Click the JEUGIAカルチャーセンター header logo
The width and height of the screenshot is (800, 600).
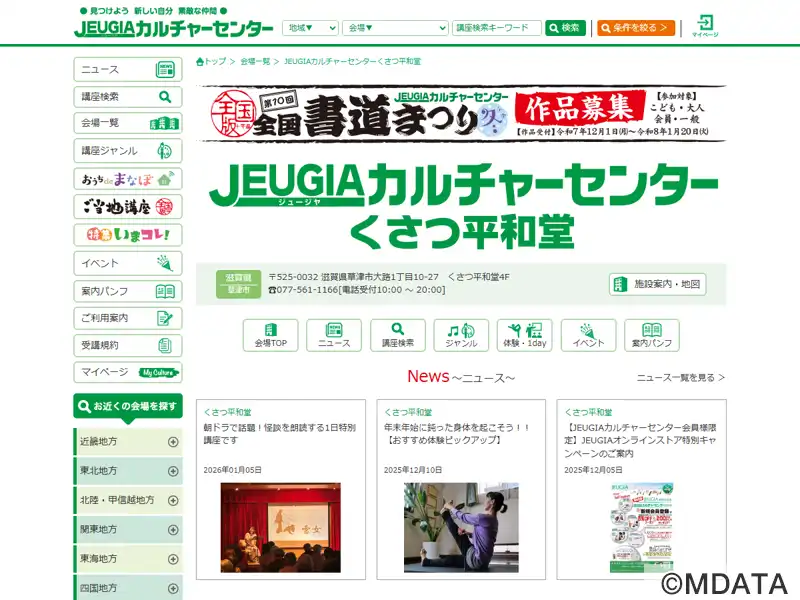click(173, 29)
